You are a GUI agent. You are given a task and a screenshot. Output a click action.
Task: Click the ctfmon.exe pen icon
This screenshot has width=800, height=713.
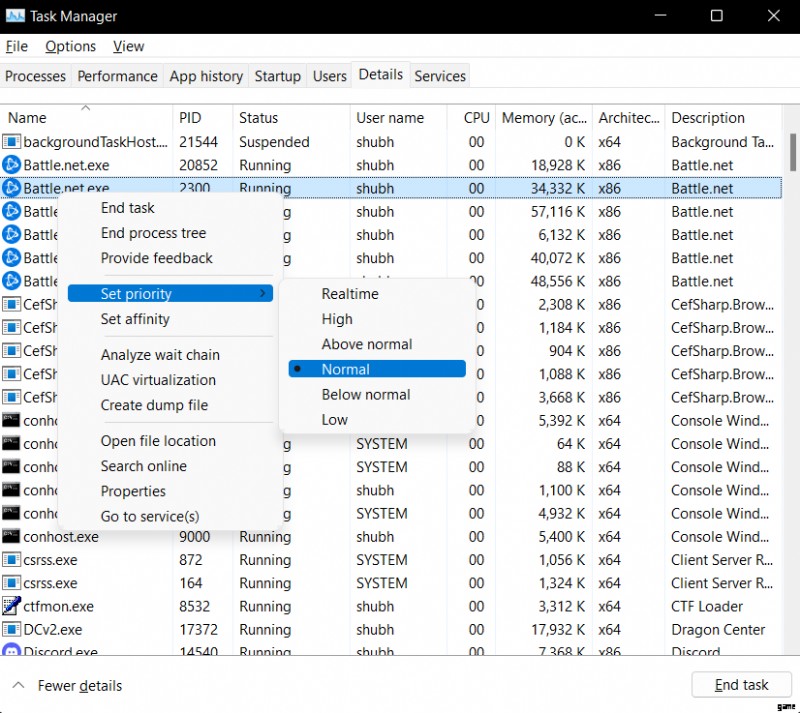tap(11, 606)
